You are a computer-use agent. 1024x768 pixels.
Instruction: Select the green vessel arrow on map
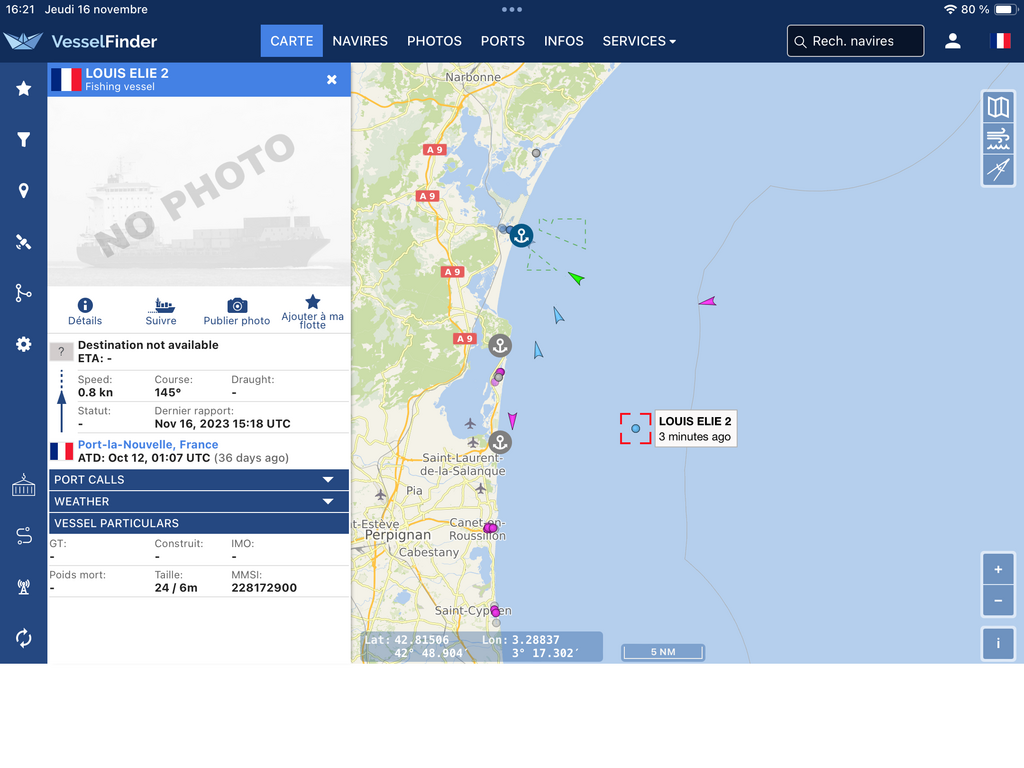point(576,278)
